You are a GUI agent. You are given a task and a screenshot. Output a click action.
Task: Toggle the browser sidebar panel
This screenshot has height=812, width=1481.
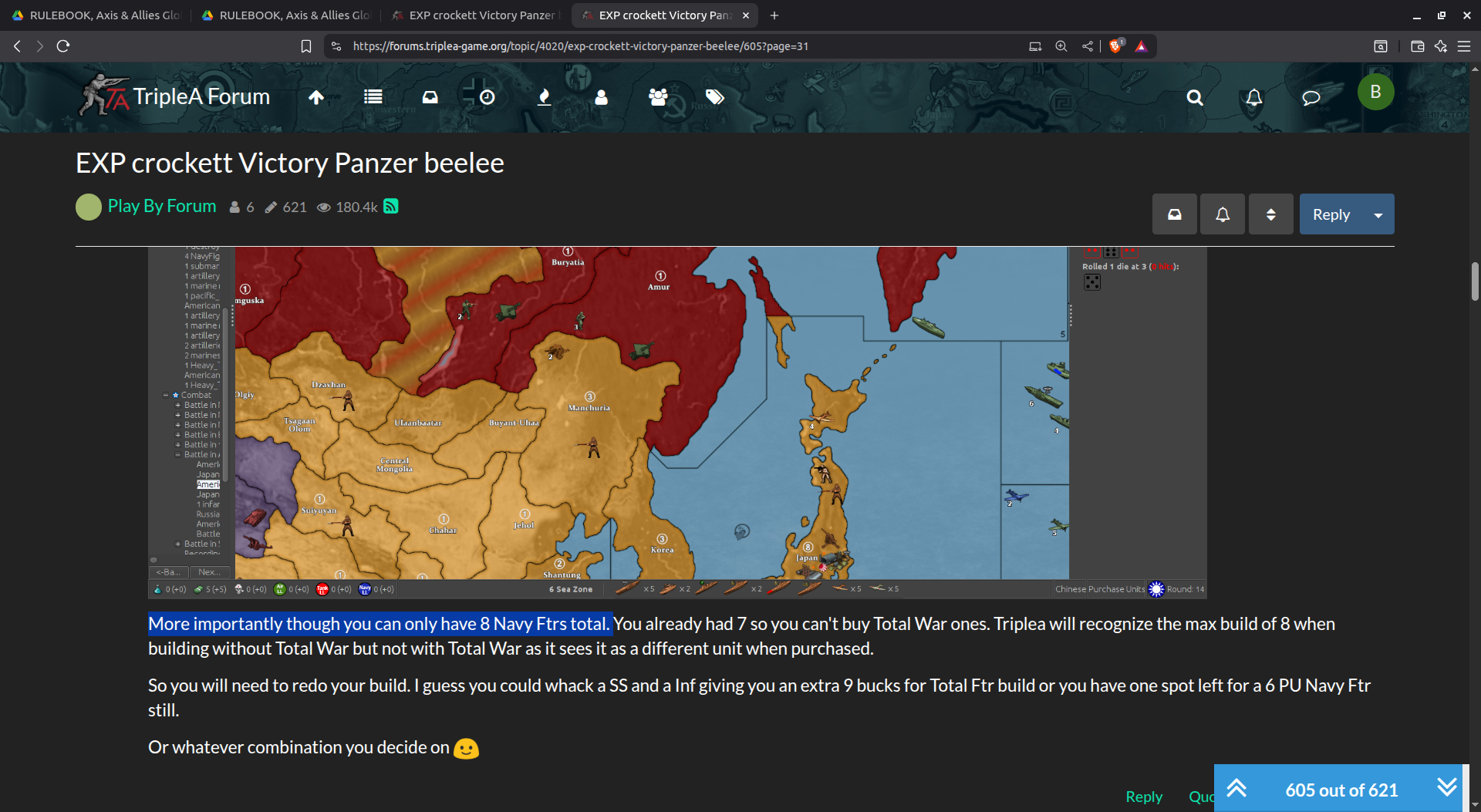[x=1381, y=46]
